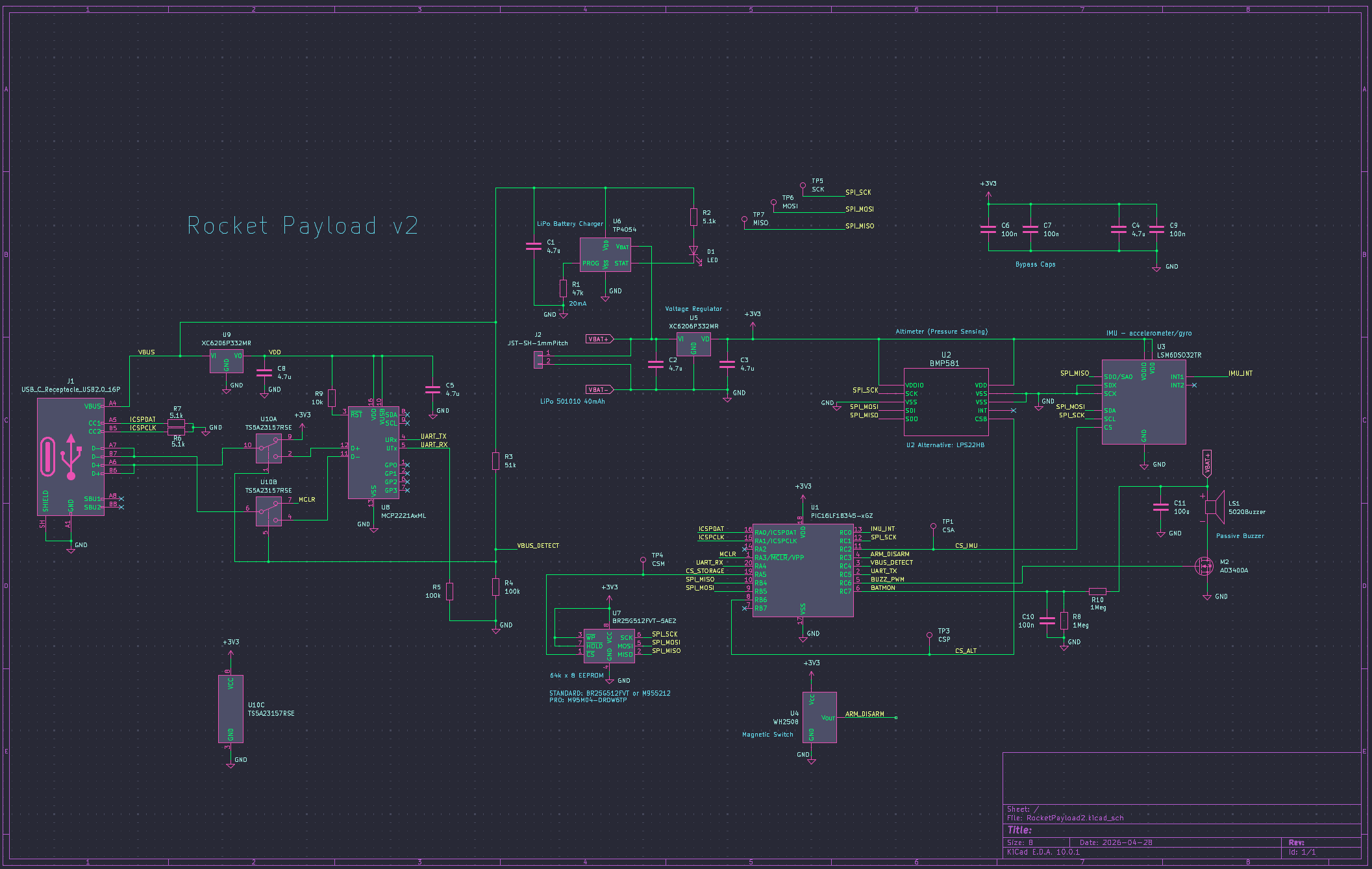1372x869 pixels.
Task: Click the TS5A23157RSE U10C power unit
Action: tap(231, 709)
